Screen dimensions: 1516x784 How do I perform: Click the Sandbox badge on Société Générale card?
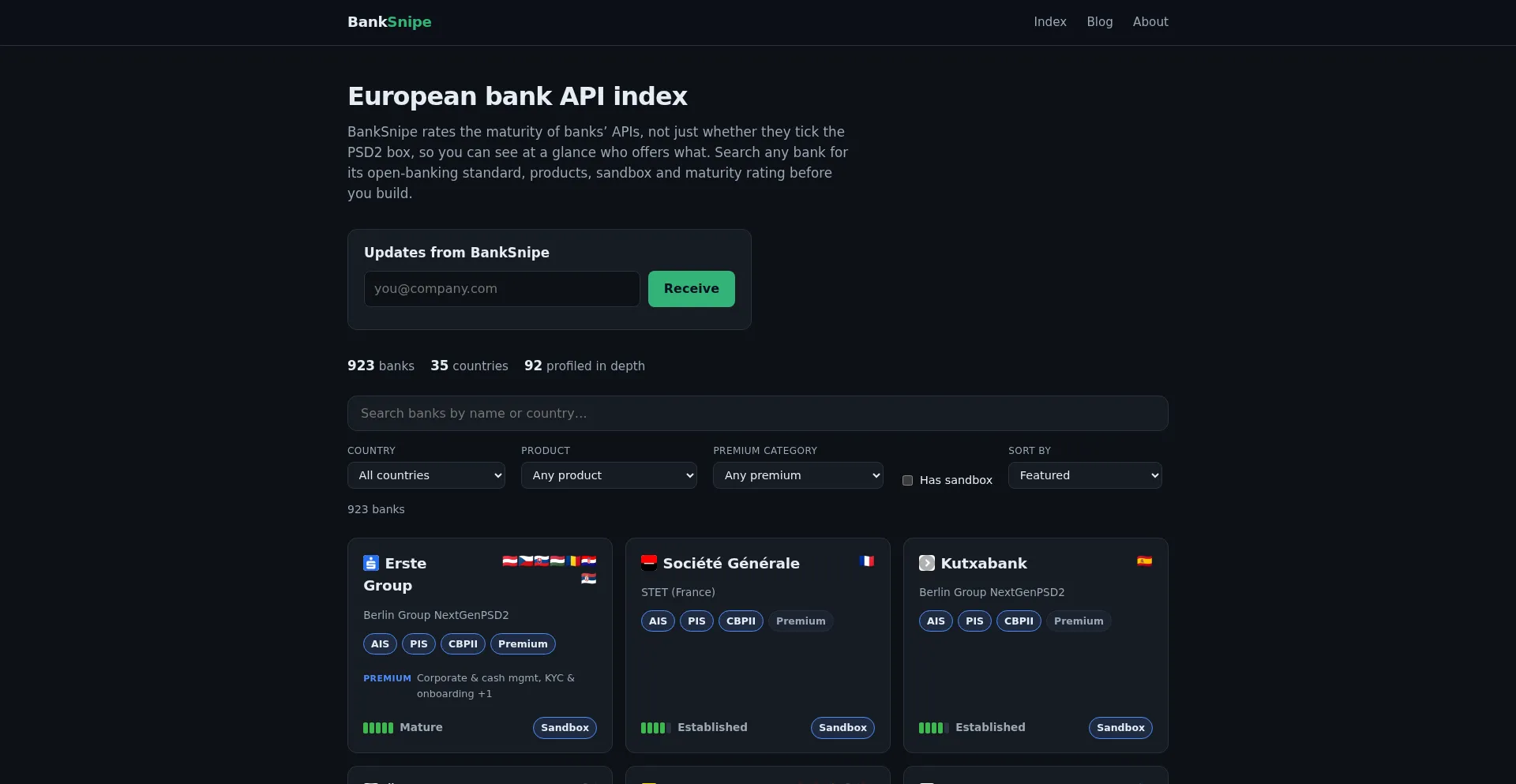[842, 728]
